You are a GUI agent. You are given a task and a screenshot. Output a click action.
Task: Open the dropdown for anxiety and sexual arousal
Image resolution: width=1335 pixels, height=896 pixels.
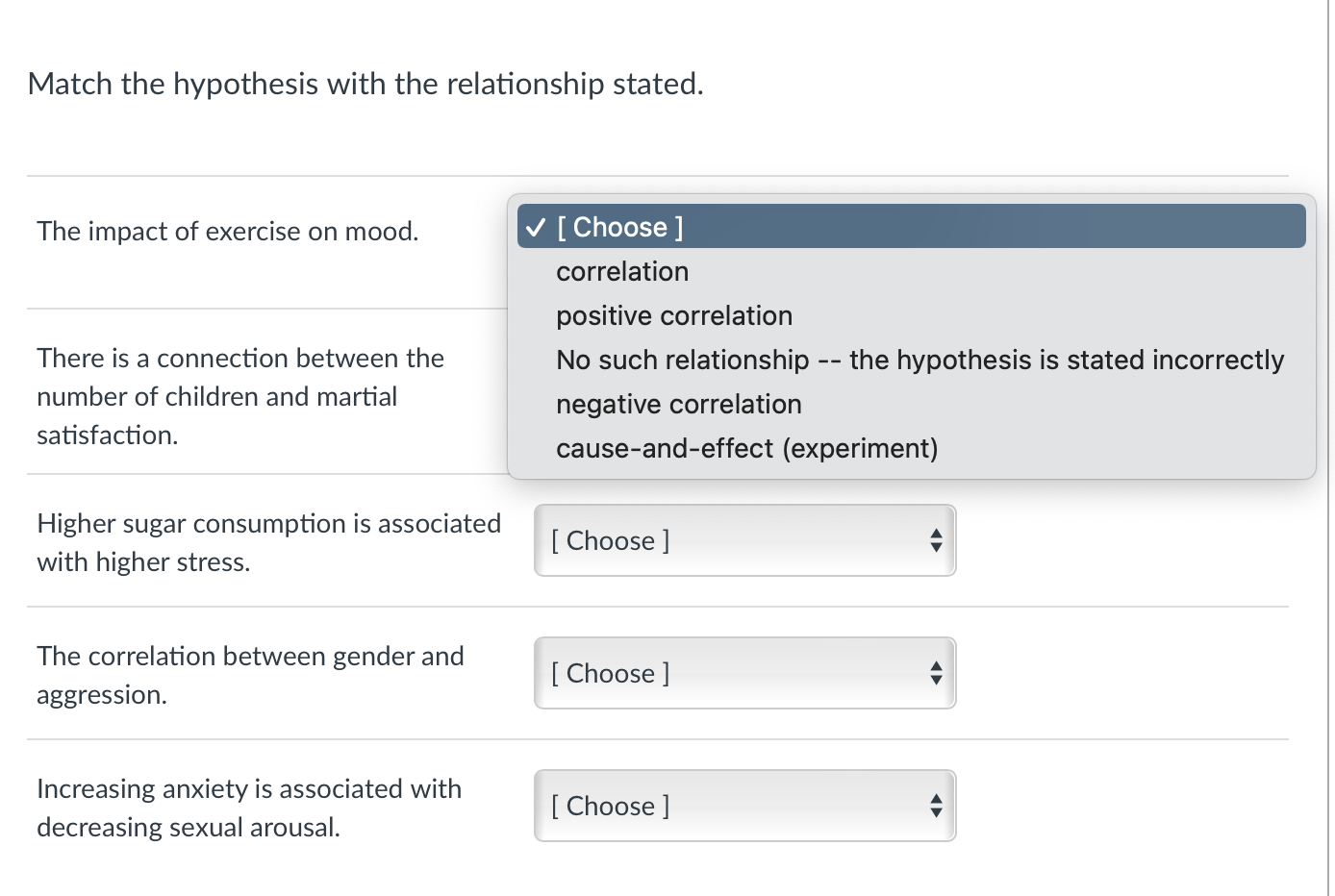coord(744,806)
